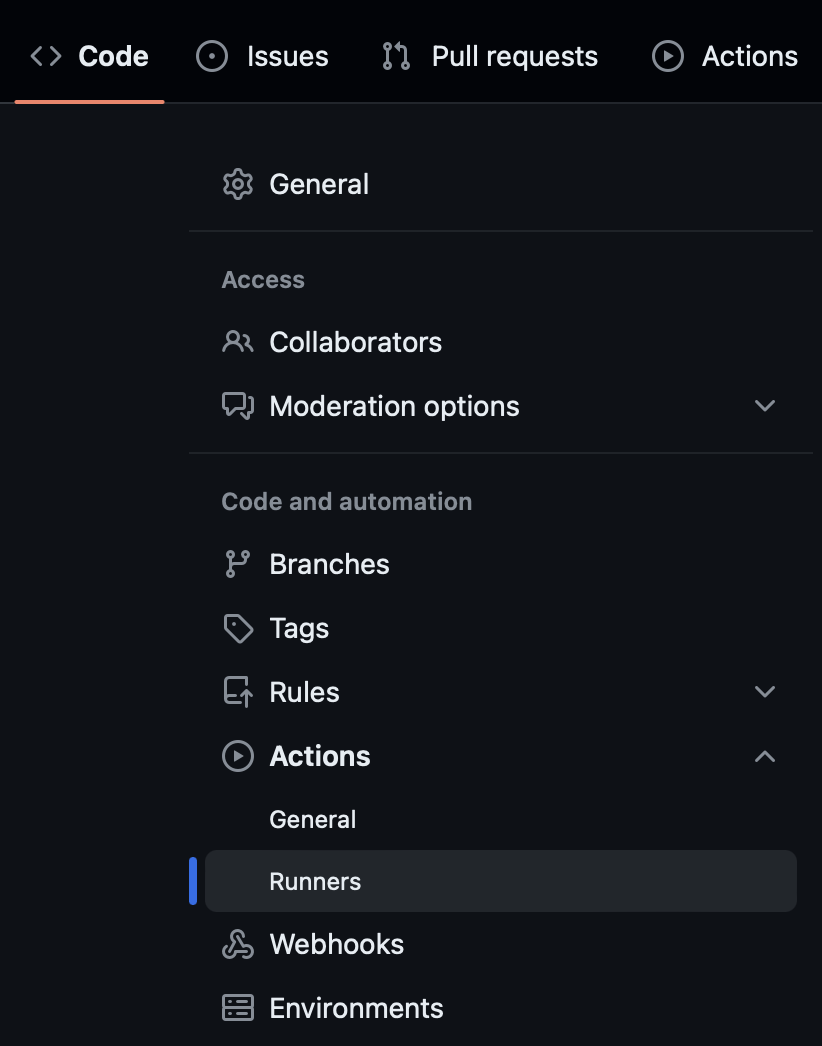Click the Branches git-branch icon
Screen dimensions: 822x1046
(238, 564)
